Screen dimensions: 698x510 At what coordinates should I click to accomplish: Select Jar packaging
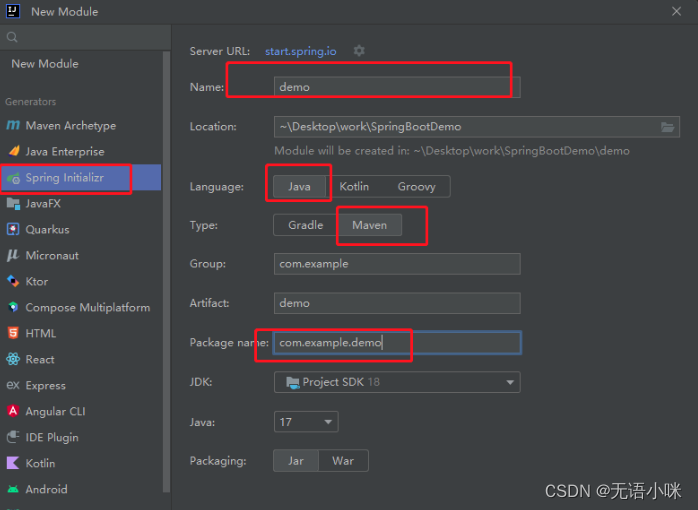296,461
